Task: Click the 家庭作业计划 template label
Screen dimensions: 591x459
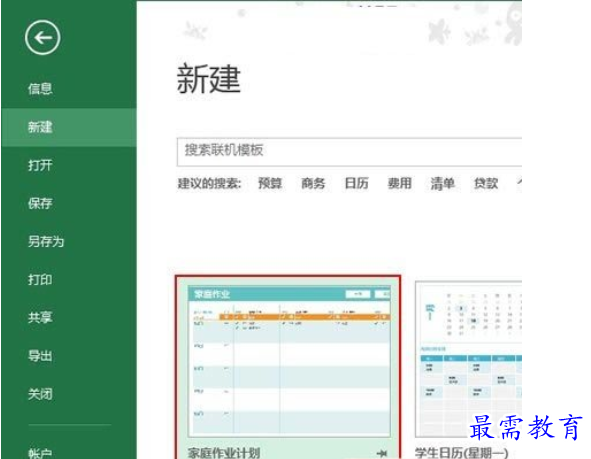Action: tap(224, 453)
